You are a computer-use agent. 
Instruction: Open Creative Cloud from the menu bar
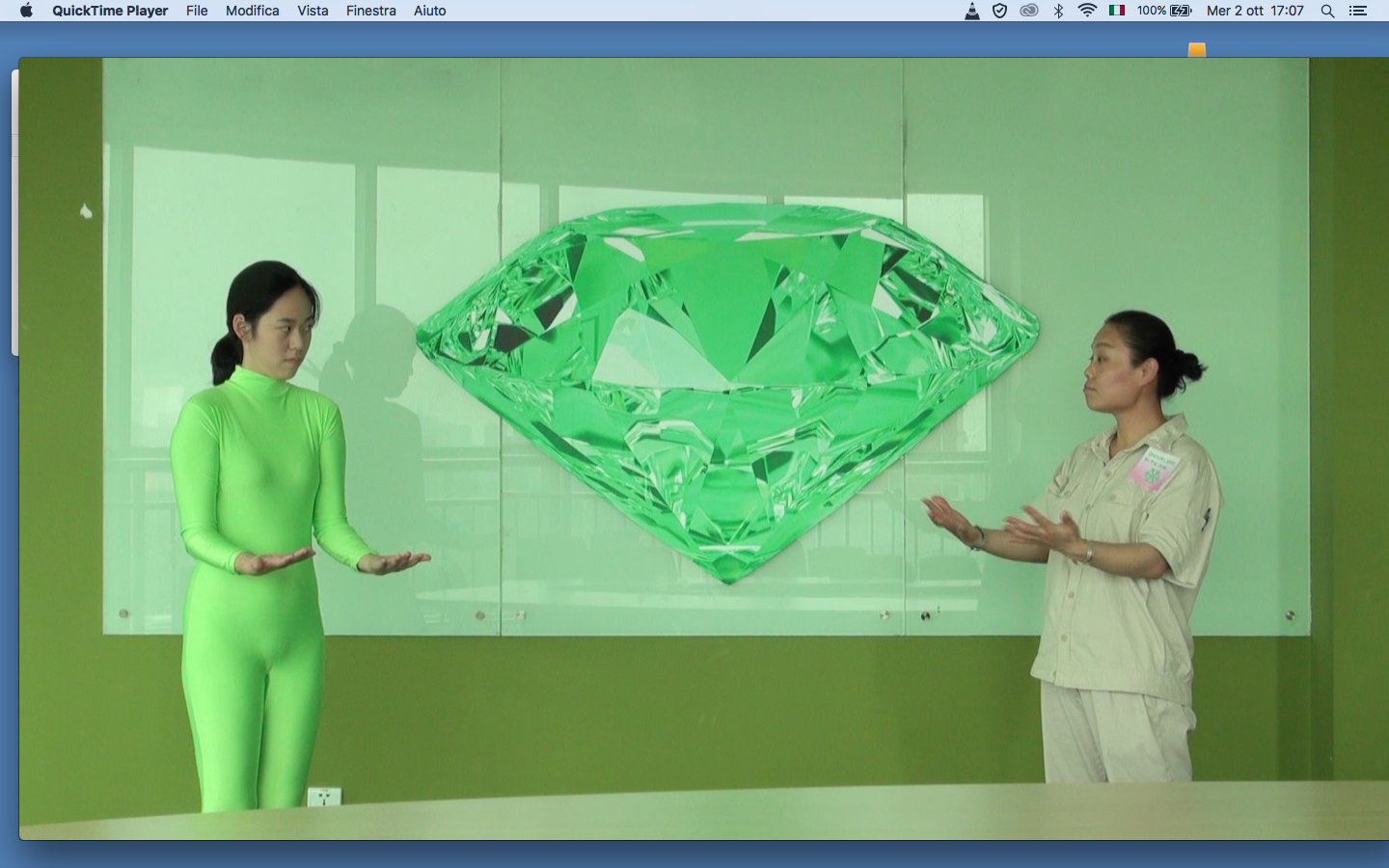click(1029, 11)
